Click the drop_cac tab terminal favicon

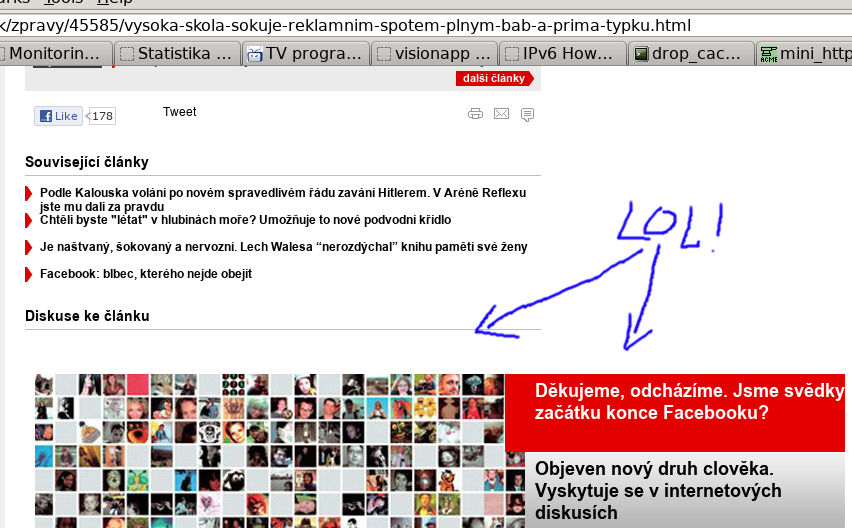(x=641, y=54)
